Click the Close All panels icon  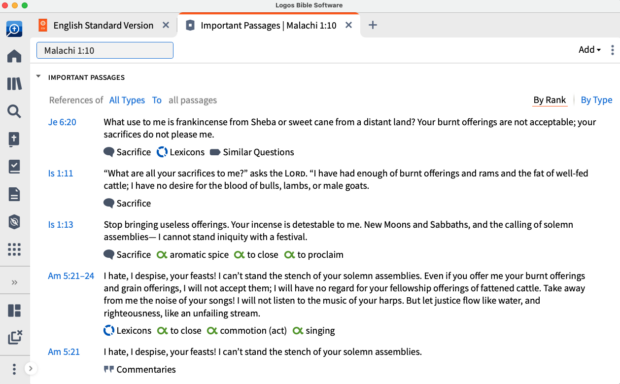15,337
